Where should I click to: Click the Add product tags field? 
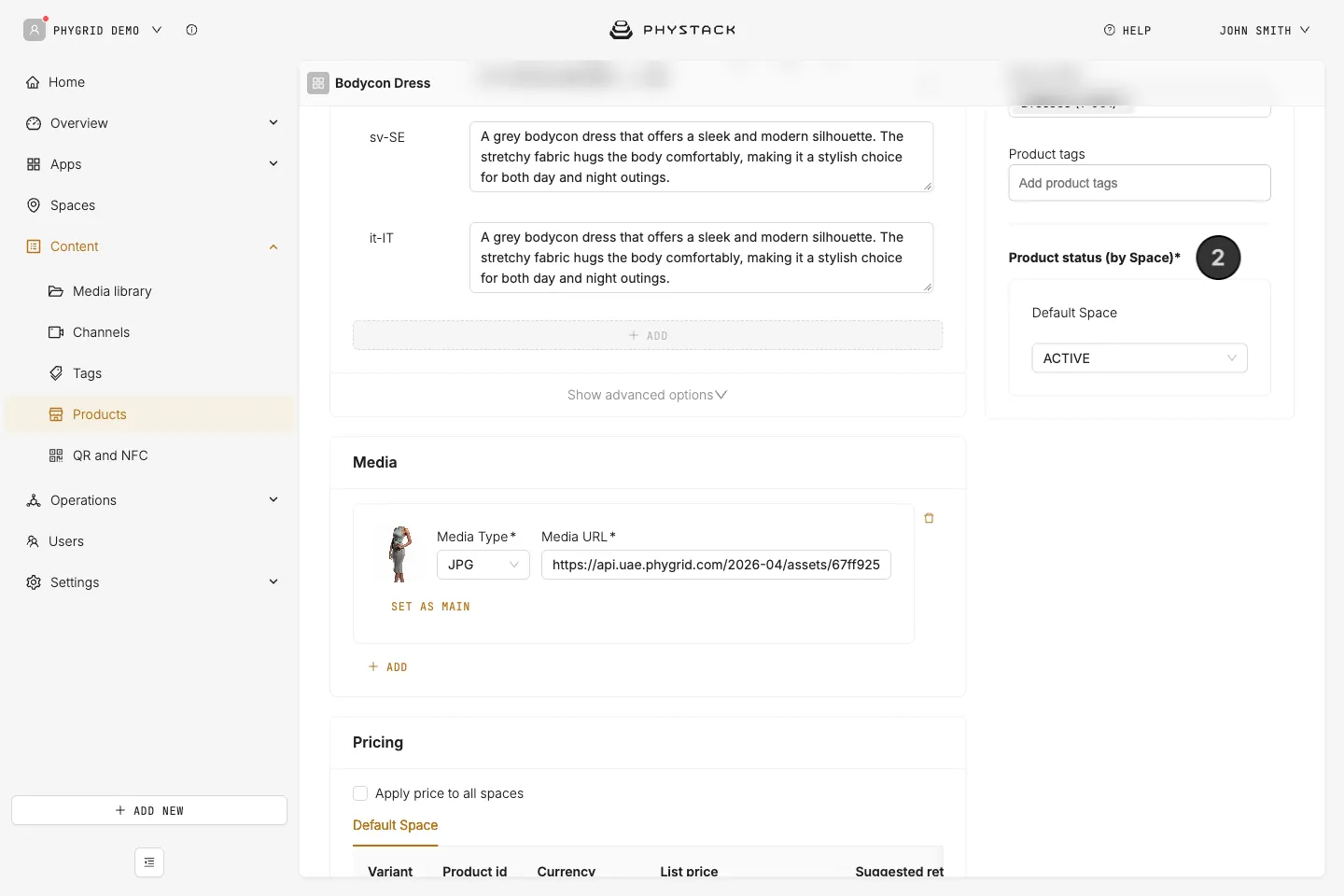tap(1140, 183)
